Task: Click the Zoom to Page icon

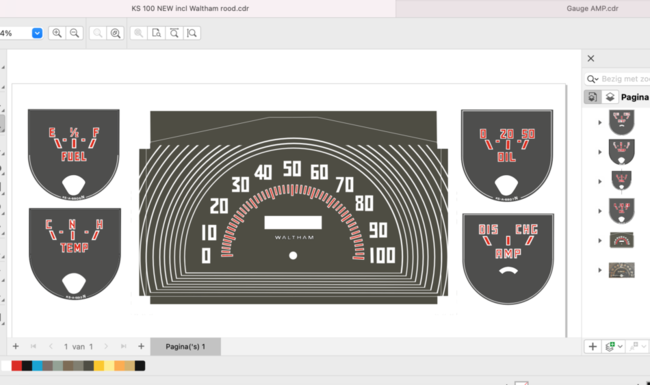Action: (x=156, y=33)
